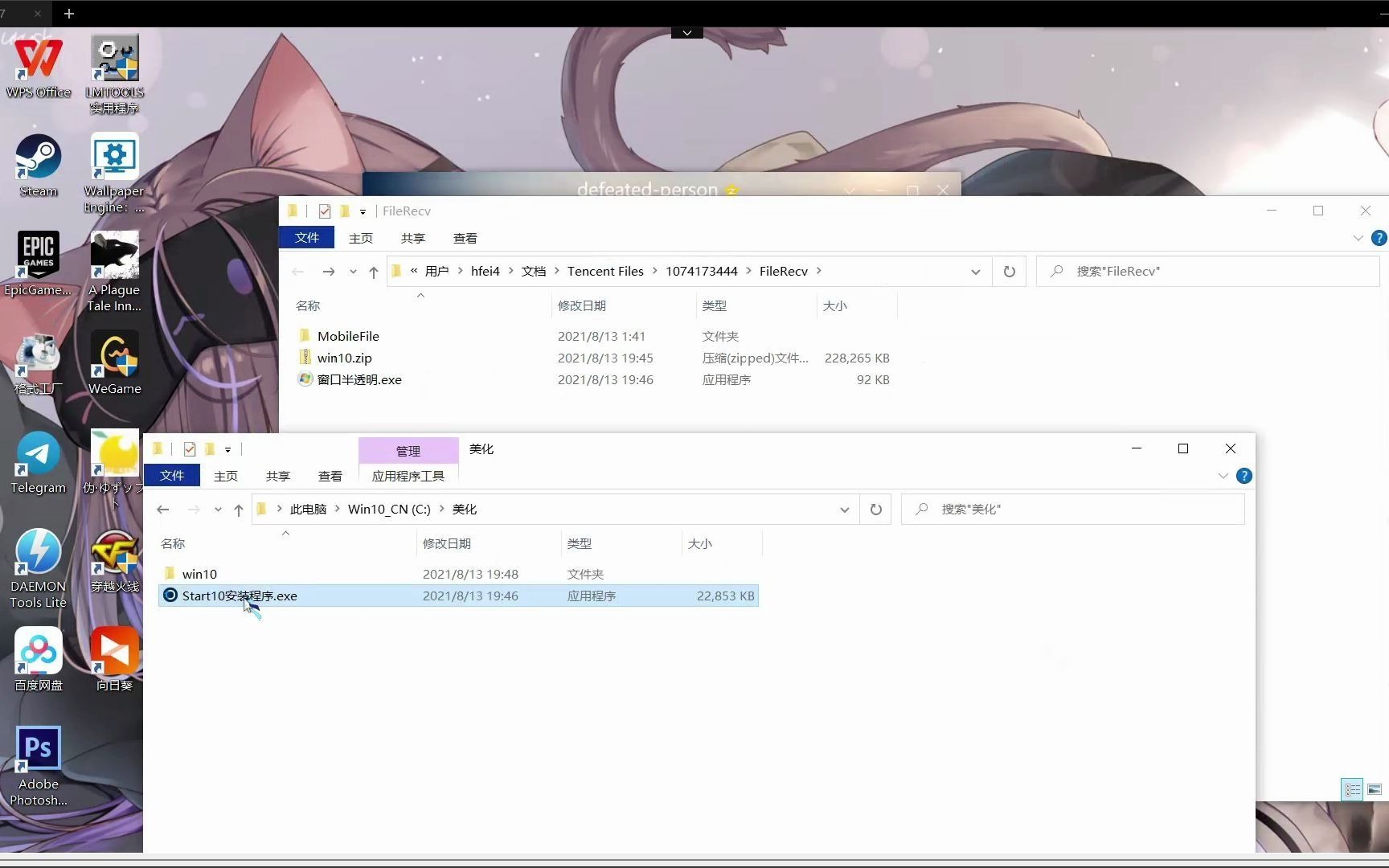Refresh the FileRecv folder view
This screenshot has width=1389, height=868.
coord(1010,272)
